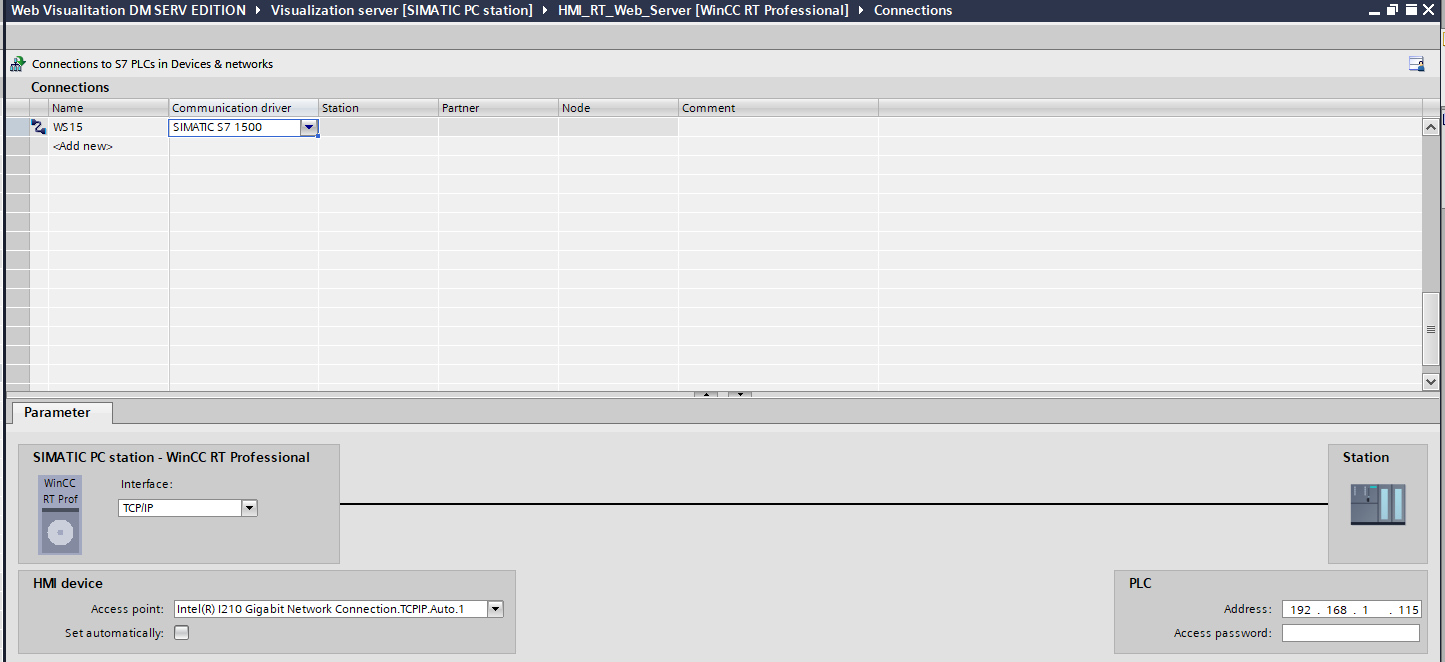This screenshot has width=1445, height=662.
Task: Toggle the Set automatically checkbox
Action: [x=181, y=632]
